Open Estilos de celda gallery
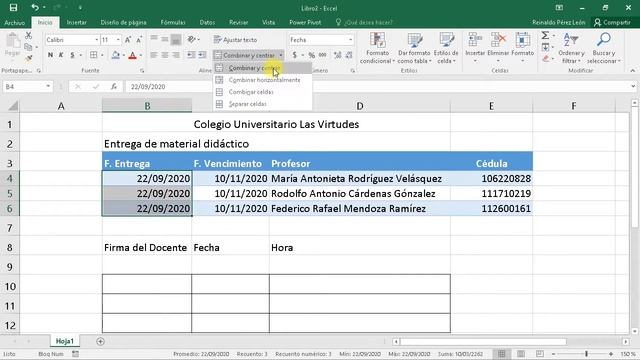Viewport: 640px width, 360px height. click(x=446, y=48)
